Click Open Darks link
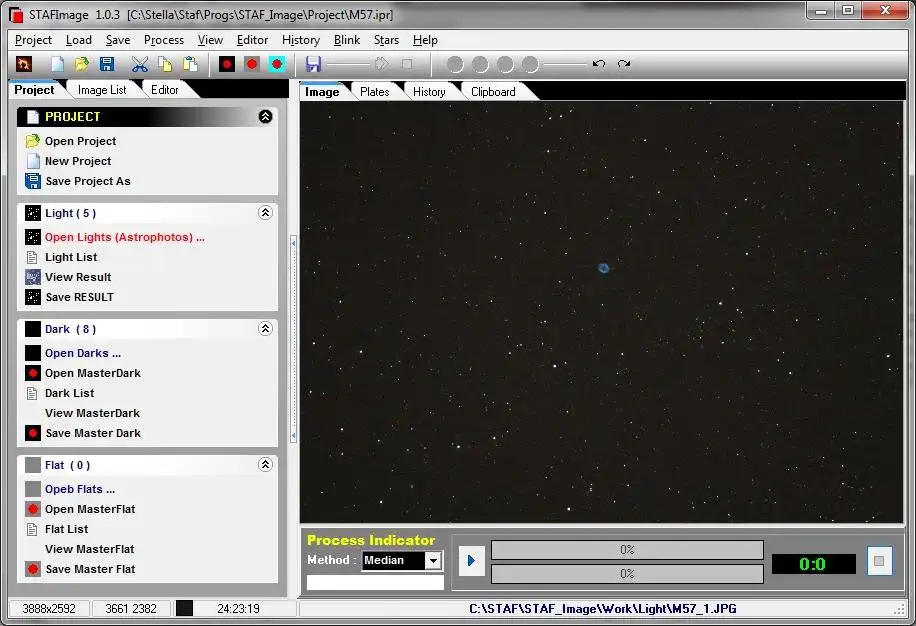 point(82,353)
